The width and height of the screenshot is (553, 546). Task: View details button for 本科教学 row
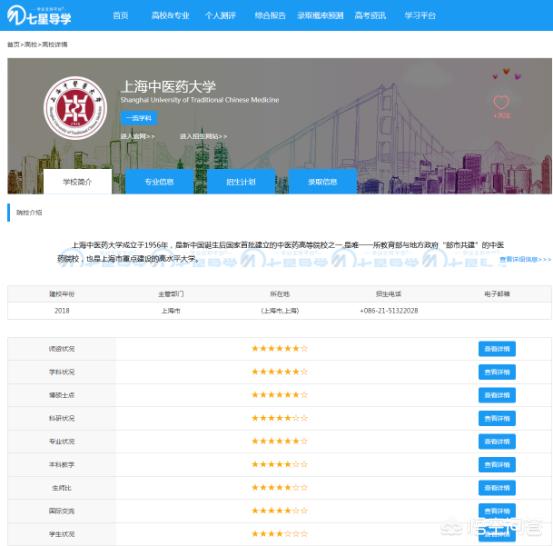[497, 465]
